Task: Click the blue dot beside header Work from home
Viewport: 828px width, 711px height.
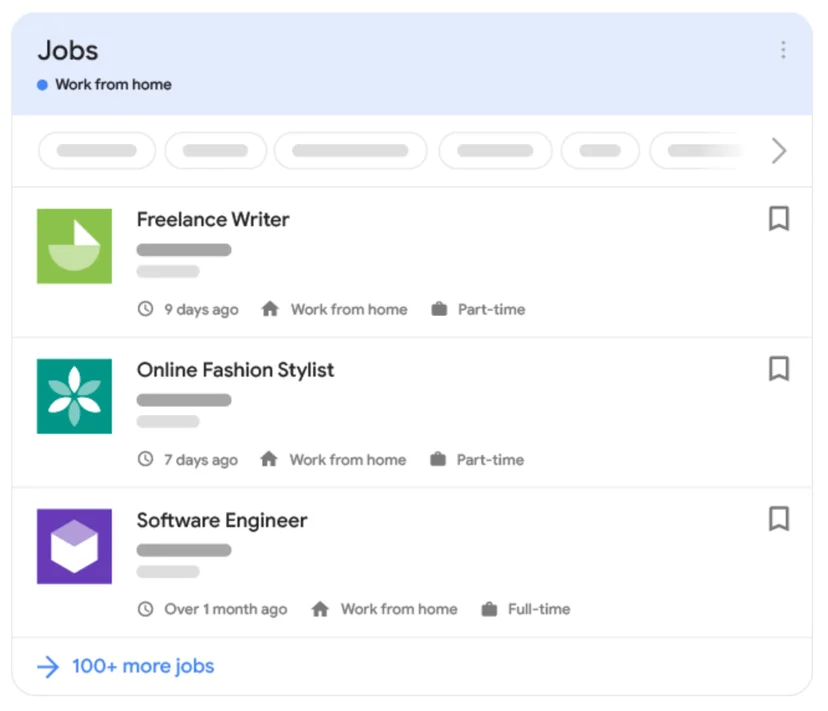Action: pos(42,85)
